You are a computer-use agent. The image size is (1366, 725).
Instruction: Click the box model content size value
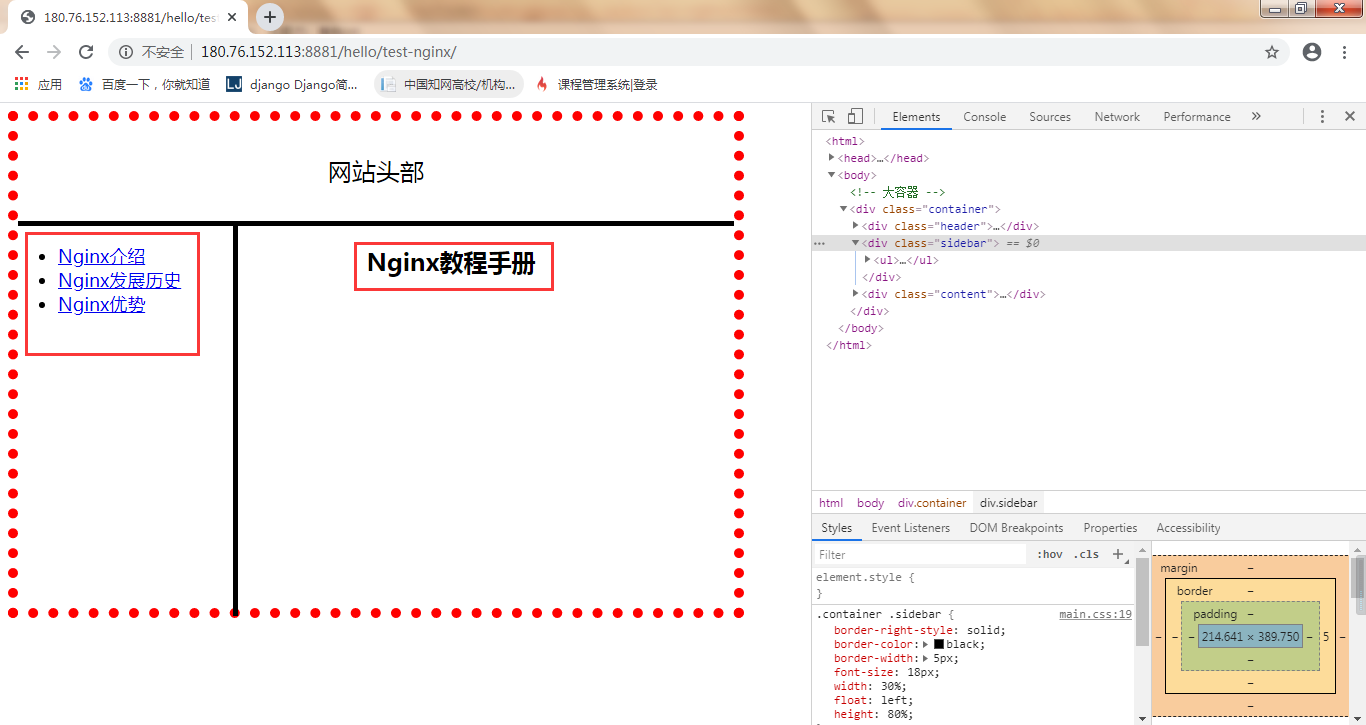[1250, 637]
